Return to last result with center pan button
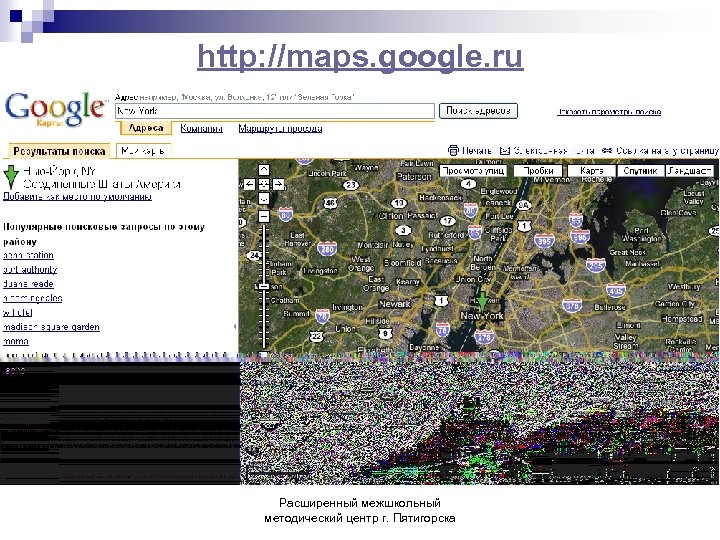 pos(264,184)
